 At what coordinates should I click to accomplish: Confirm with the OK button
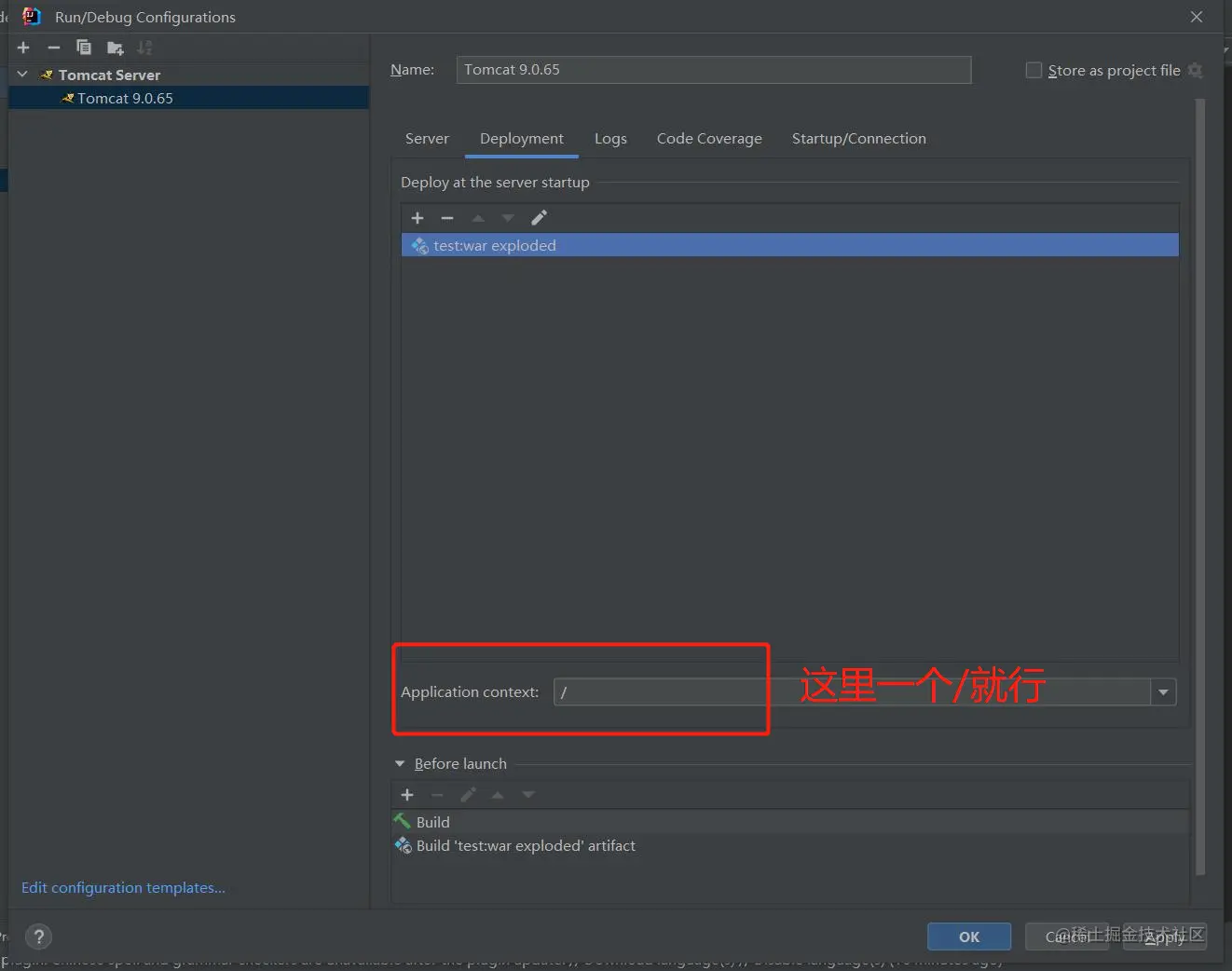click(x=969, y=937)
